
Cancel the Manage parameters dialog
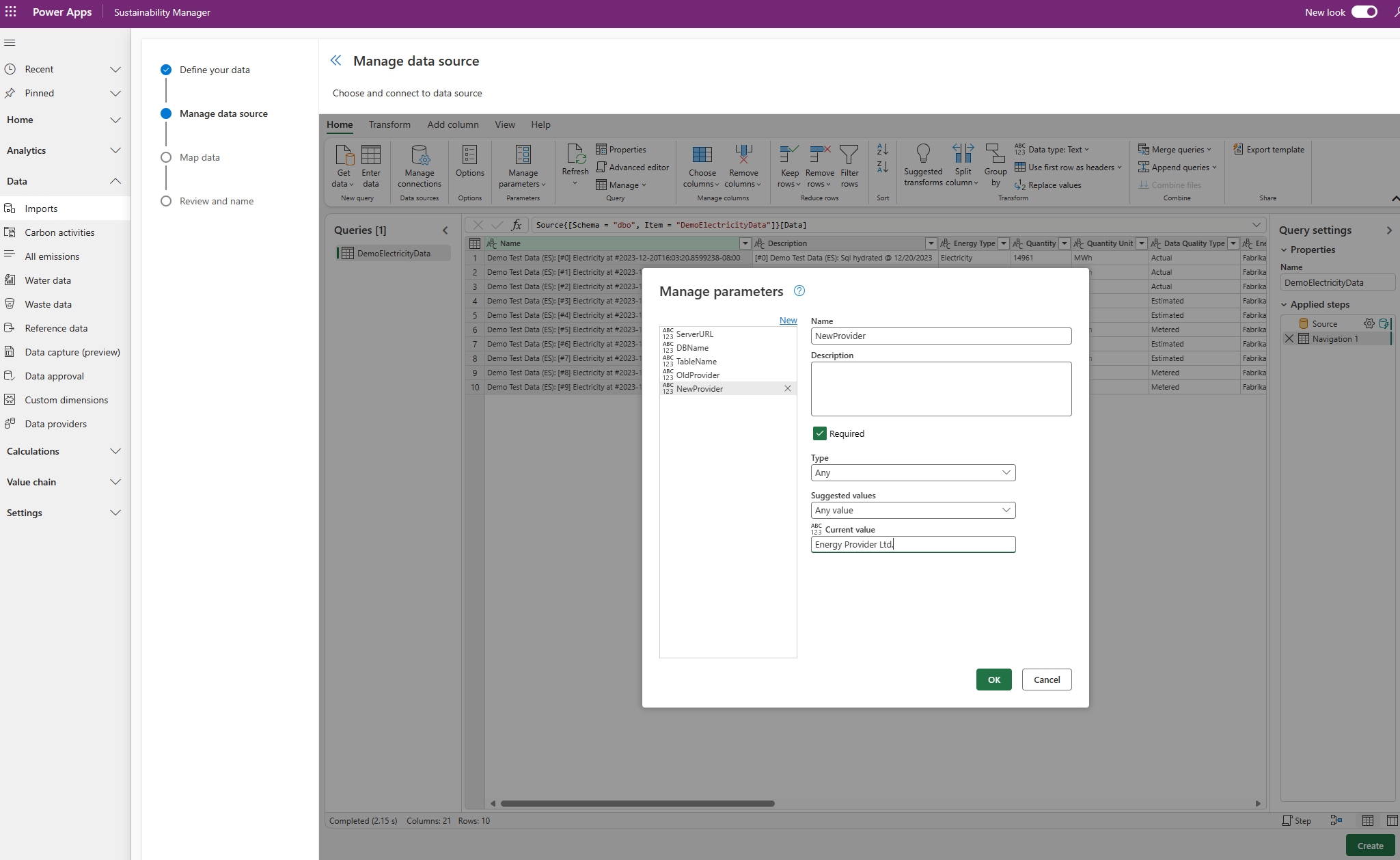coord(1046,680)
